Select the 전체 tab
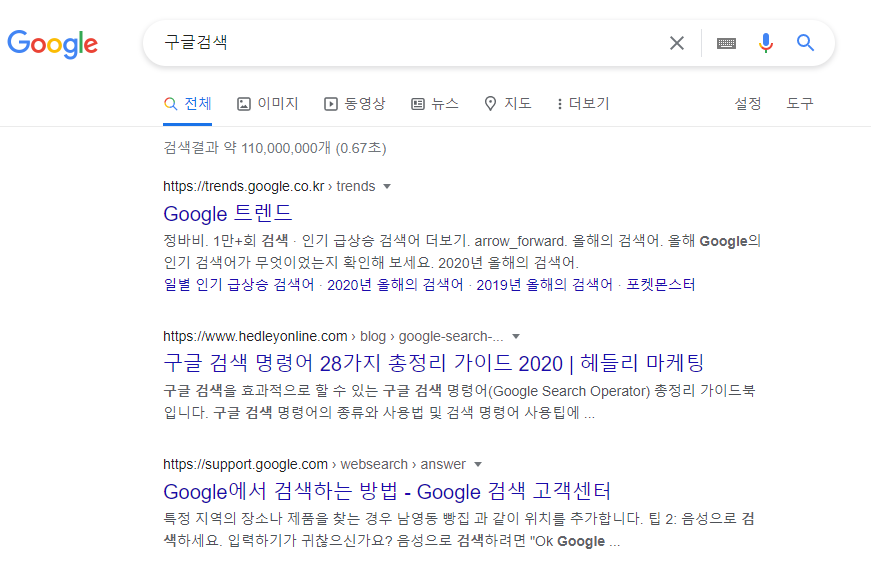 click(x=188, y=104)
